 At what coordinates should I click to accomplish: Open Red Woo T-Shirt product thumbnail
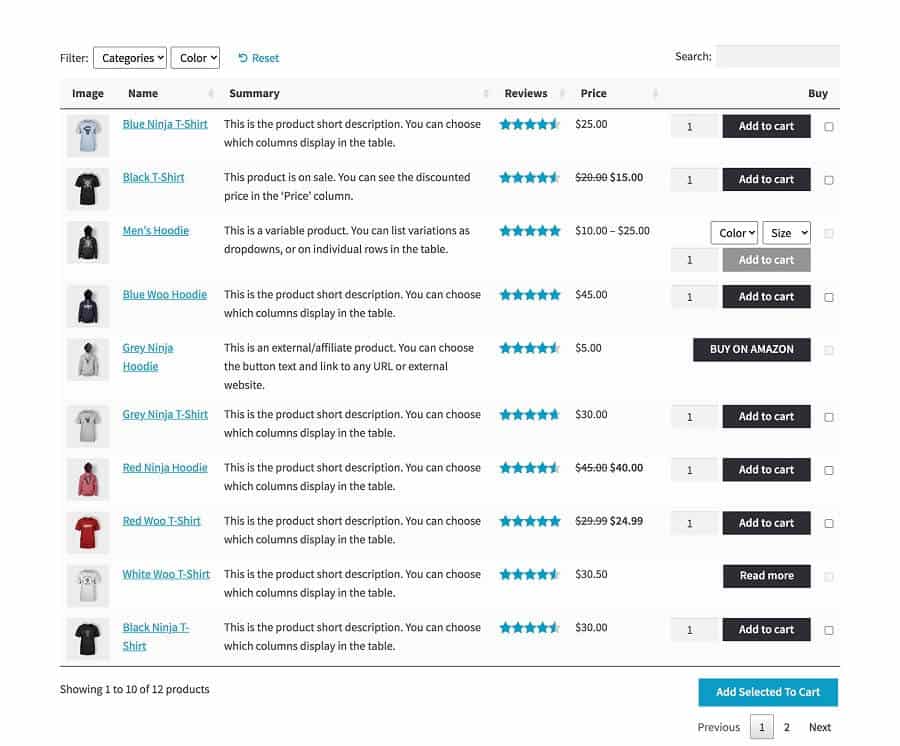click(88, 533)
